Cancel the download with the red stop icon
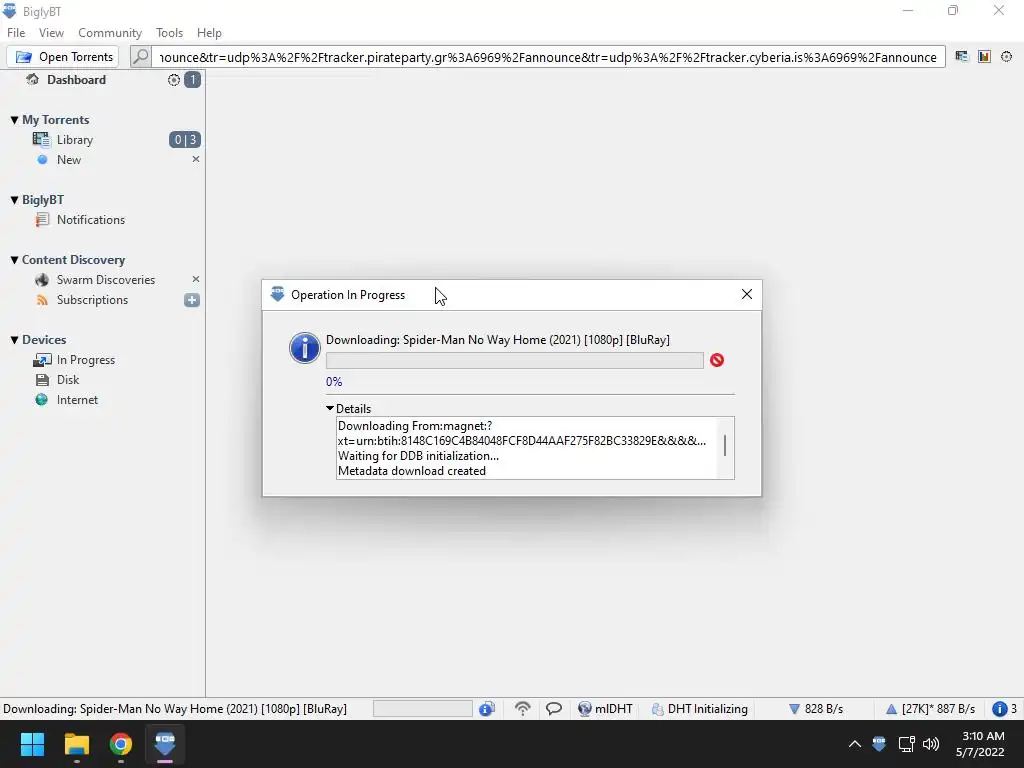This screenshot has width=1024, height=768. tap(717, 360)
